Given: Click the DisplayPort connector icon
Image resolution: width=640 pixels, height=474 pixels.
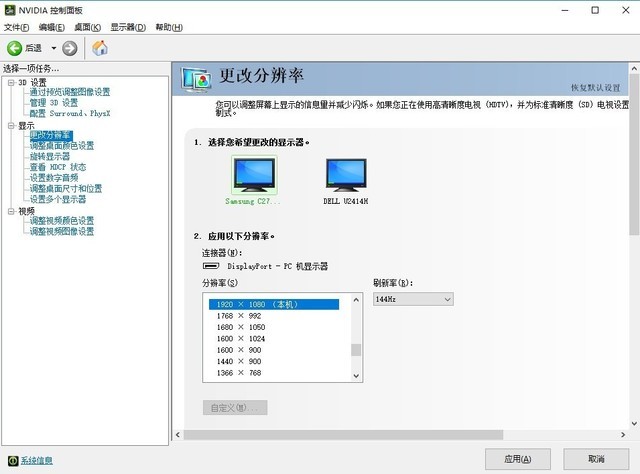Looking at the screenshot, I should [x=211, y=266].
